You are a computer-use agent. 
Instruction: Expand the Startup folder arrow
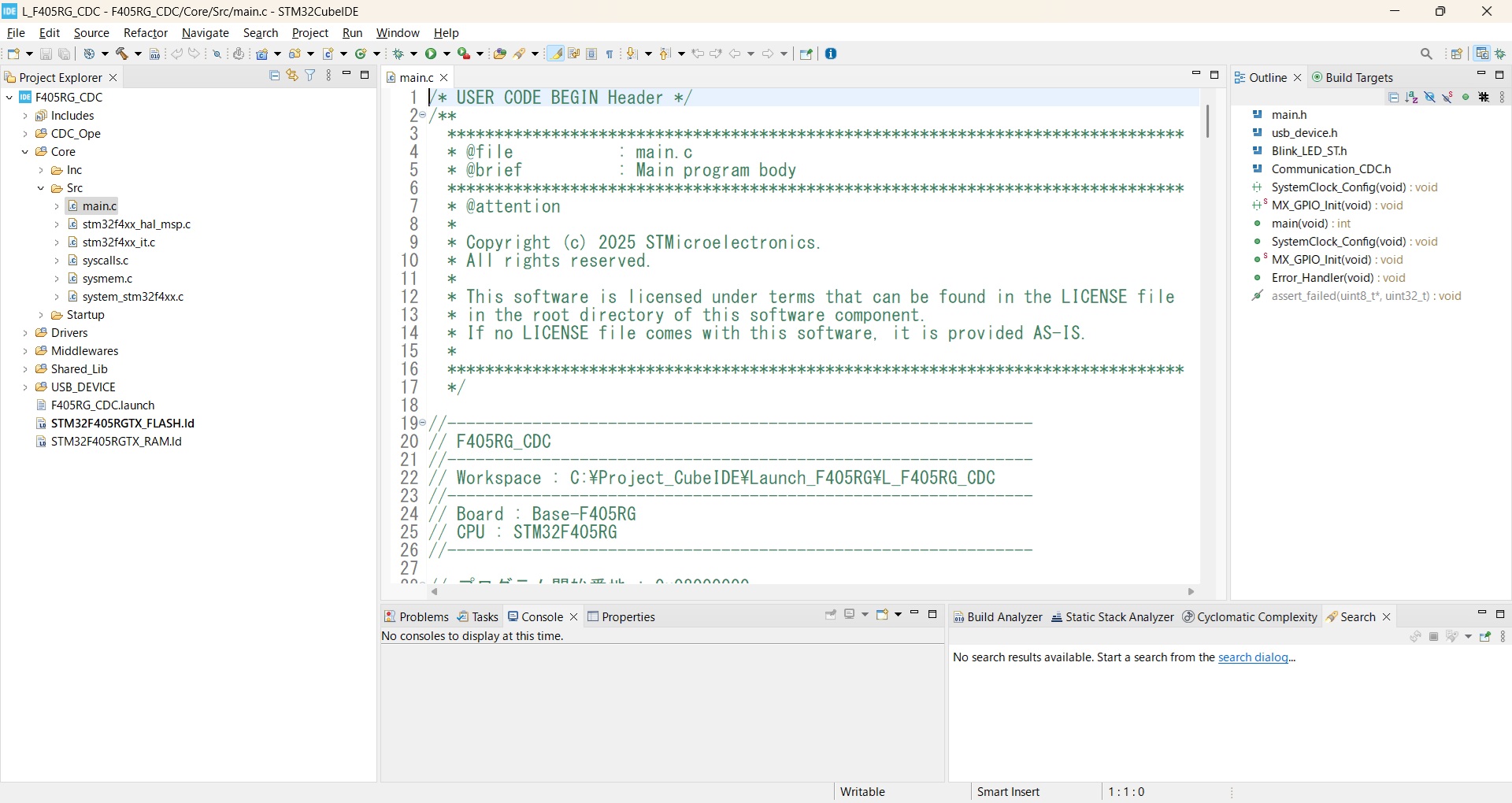[x=41, y=315]
